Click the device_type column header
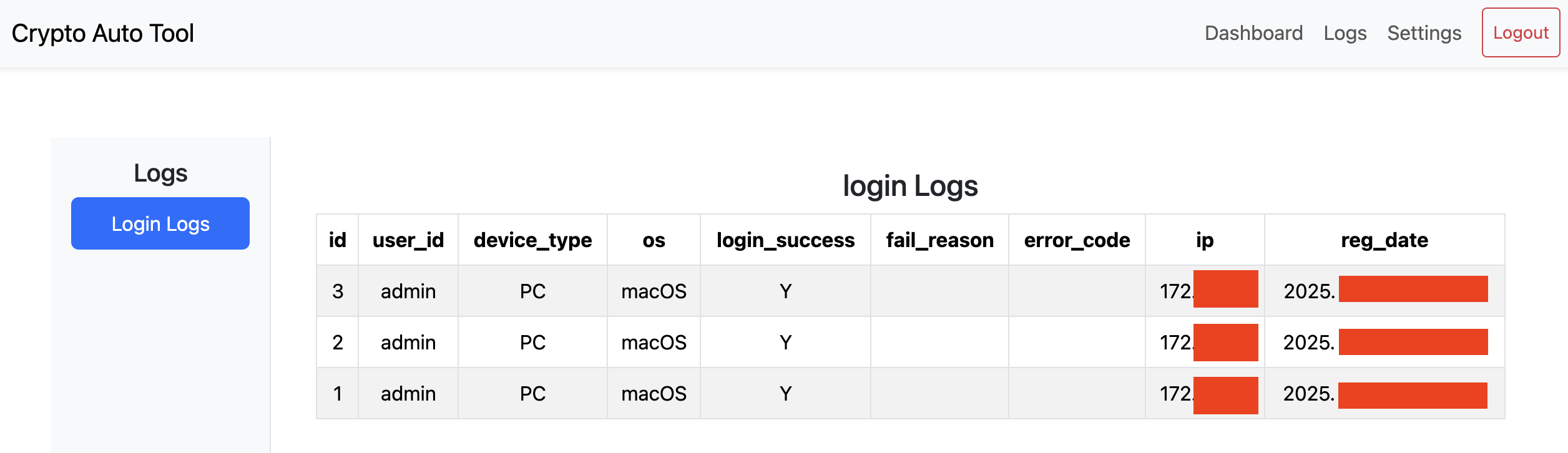Image resolution: width=1568 pixels, height=453 pixels. tap(532, 240)
